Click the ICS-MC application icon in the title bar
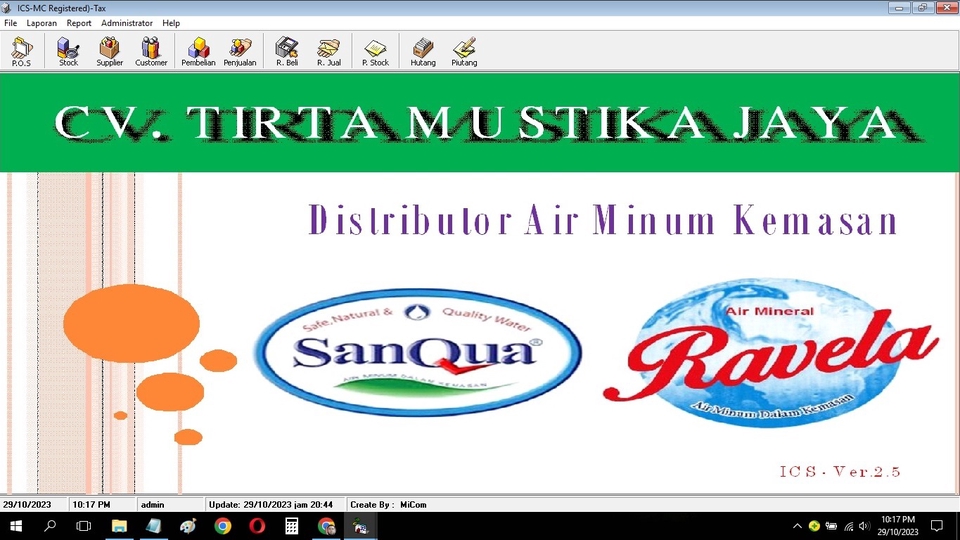This screenshot has width=960, height=540. point(7,8)
